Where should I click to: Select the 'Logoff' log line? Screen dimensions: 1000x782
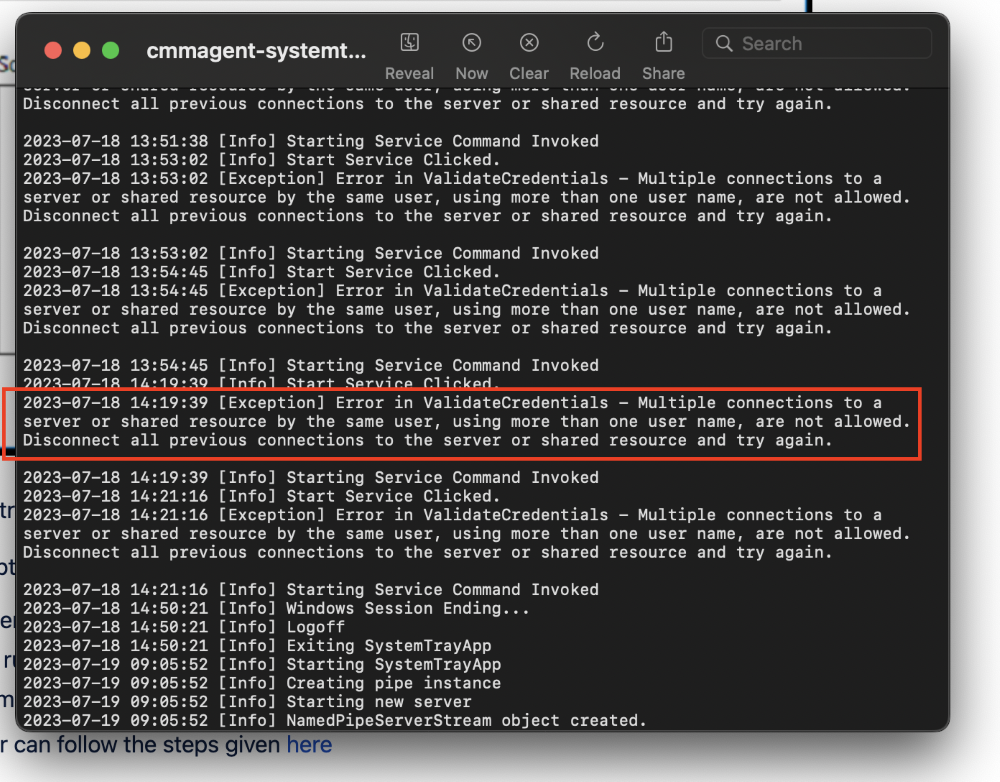(184, 627)
